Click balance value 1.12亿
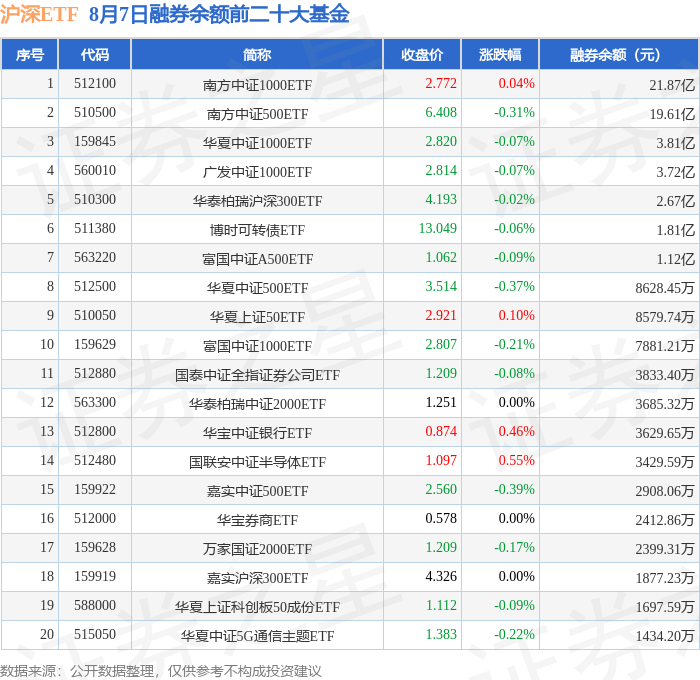 point(675,259)
